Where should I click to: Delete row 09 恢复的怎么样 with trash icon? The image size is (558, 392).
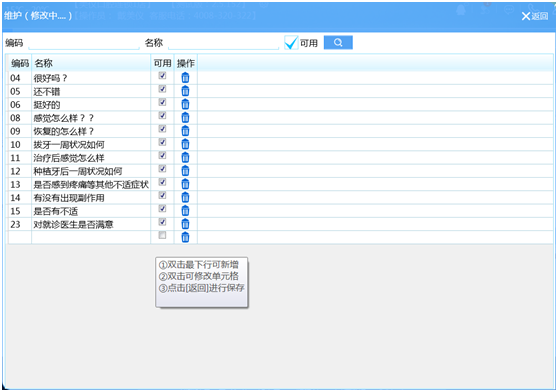click(x=185, y=131)
